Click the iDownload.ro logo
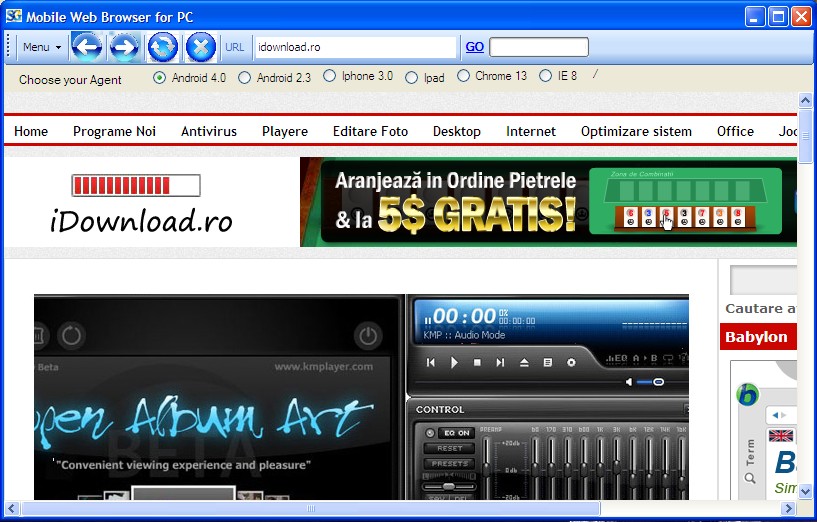The width and height of the screenshot is (817, 522). 140,204
